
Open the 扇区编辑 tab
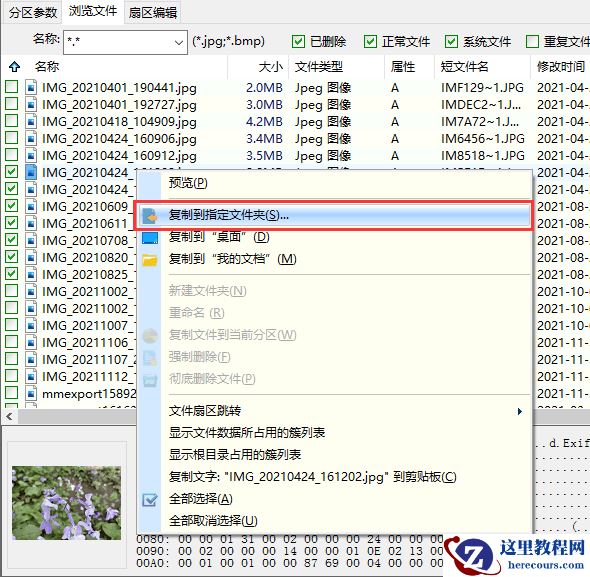153,12
